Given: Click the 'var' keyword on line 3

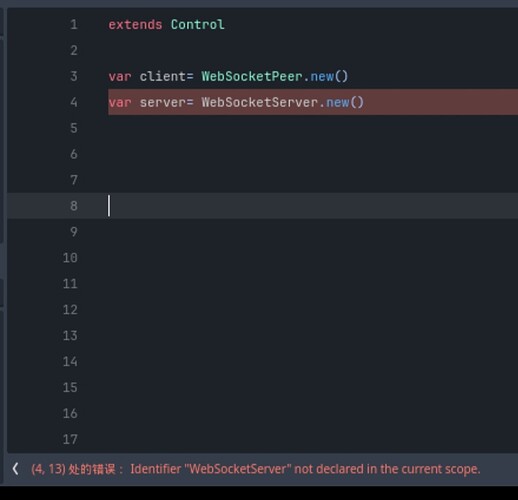Looking at the screenshot, I should point(120,77).
